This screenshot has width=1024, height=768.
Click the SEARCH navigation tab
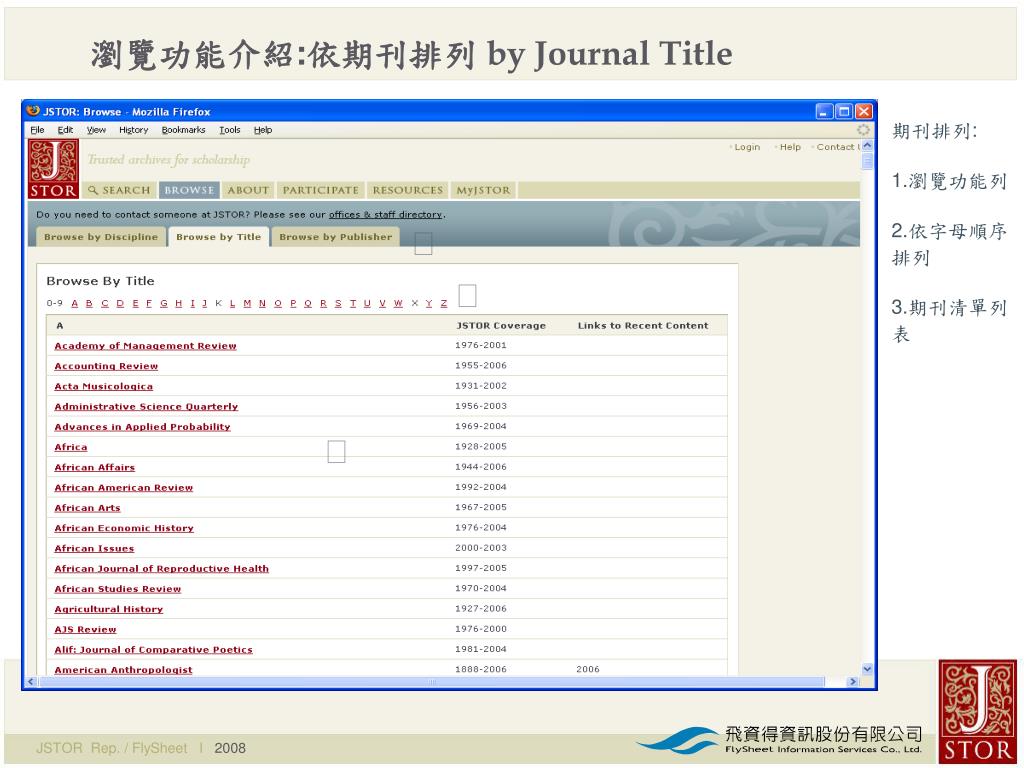120,190
